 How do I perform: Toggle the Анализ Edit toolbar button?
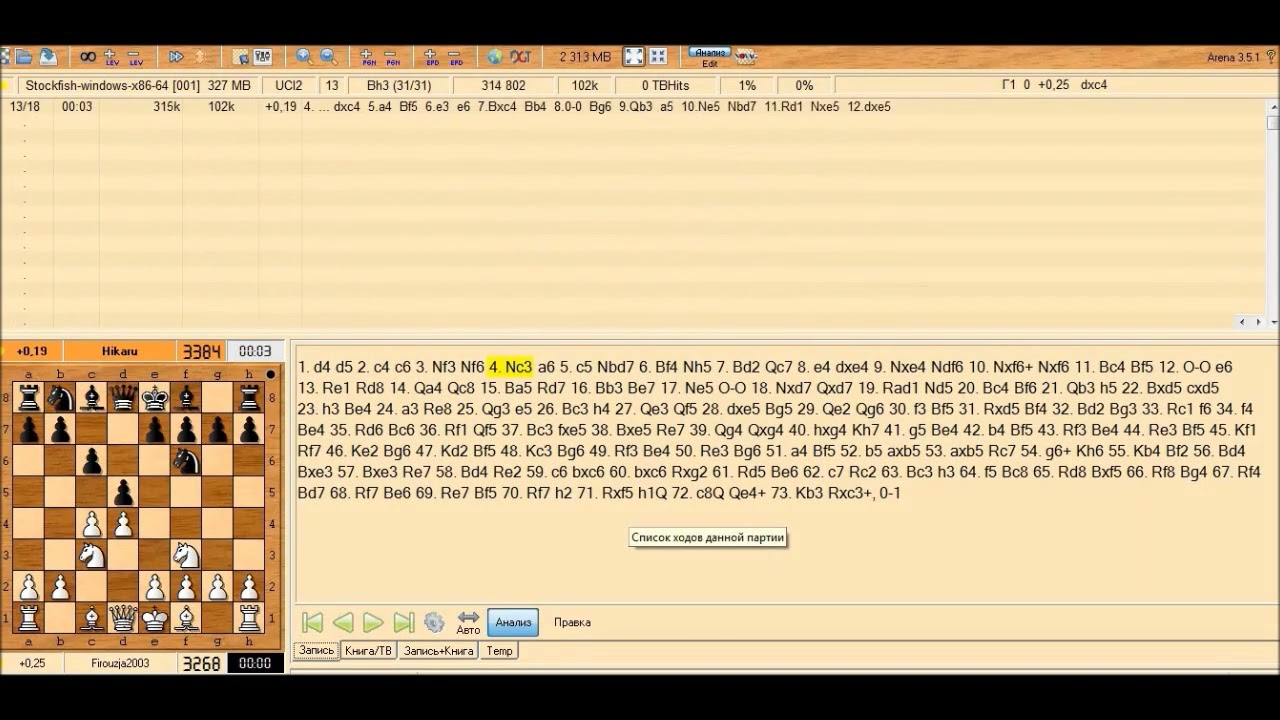pos(710,57)
